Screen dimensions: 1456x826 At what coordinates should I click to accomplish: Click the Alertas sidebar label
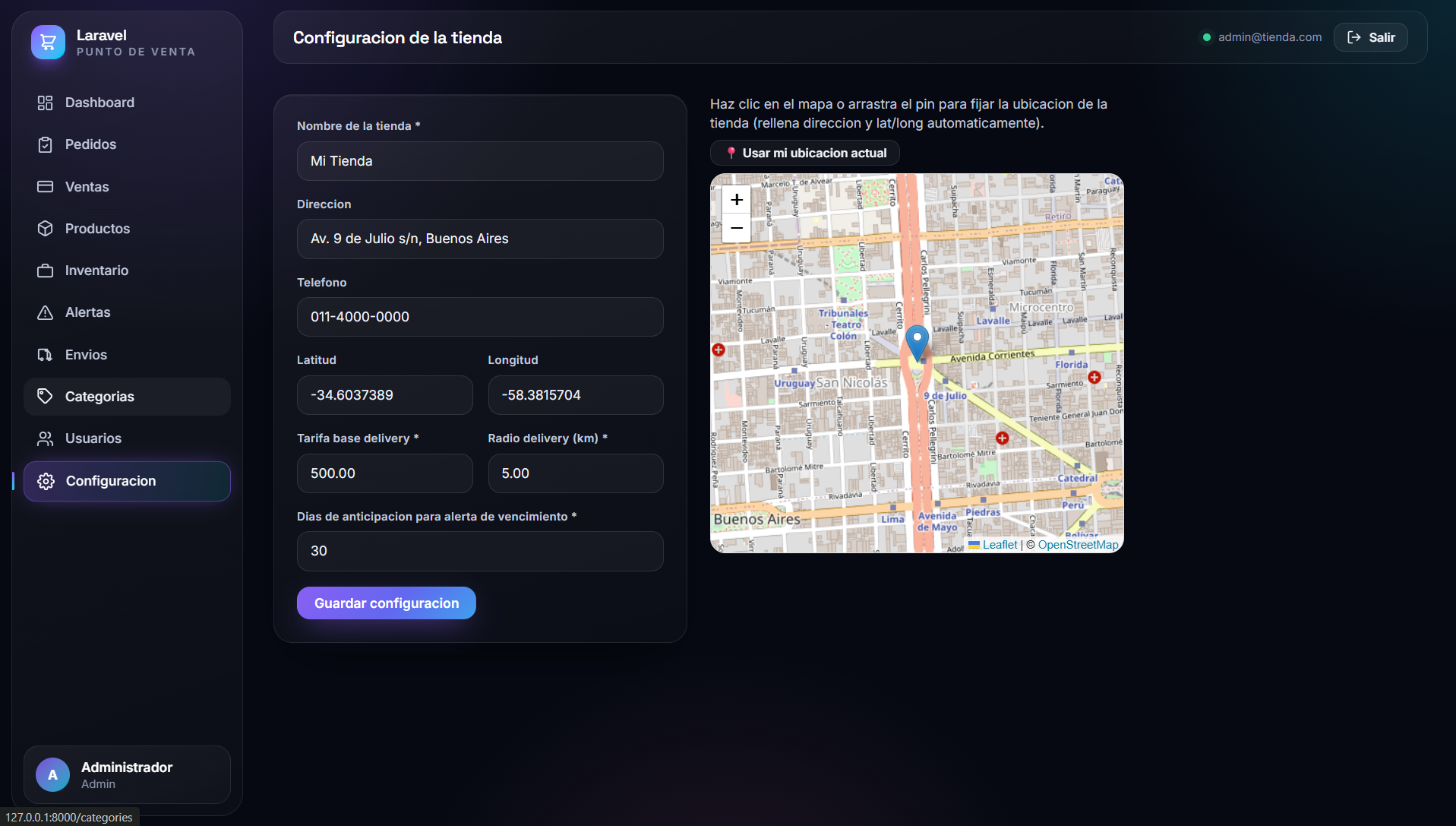pyautogui.click(x=88, y=312)
